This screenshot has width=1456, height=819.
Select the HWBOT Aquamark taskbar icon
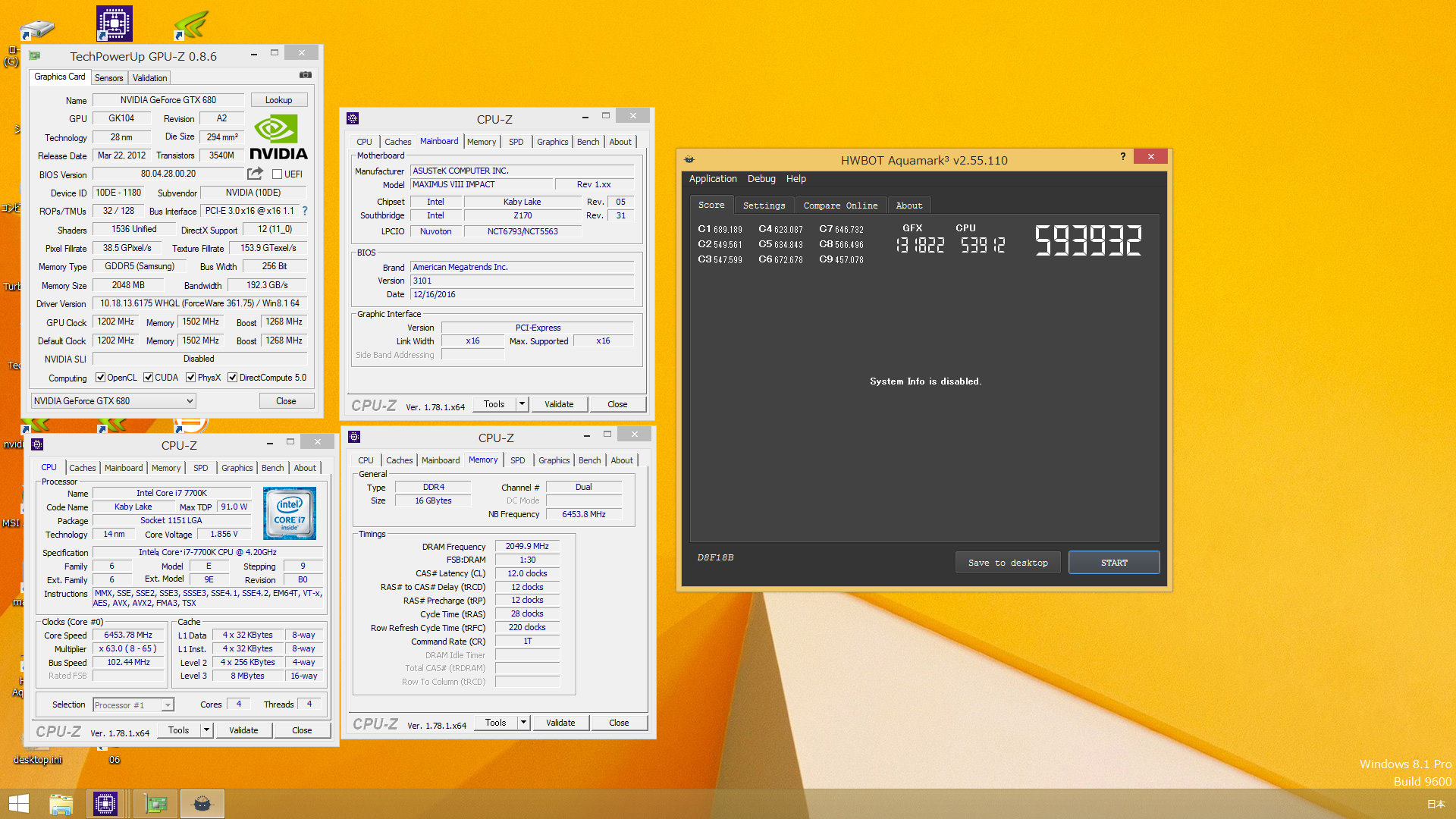click(202, 804)
